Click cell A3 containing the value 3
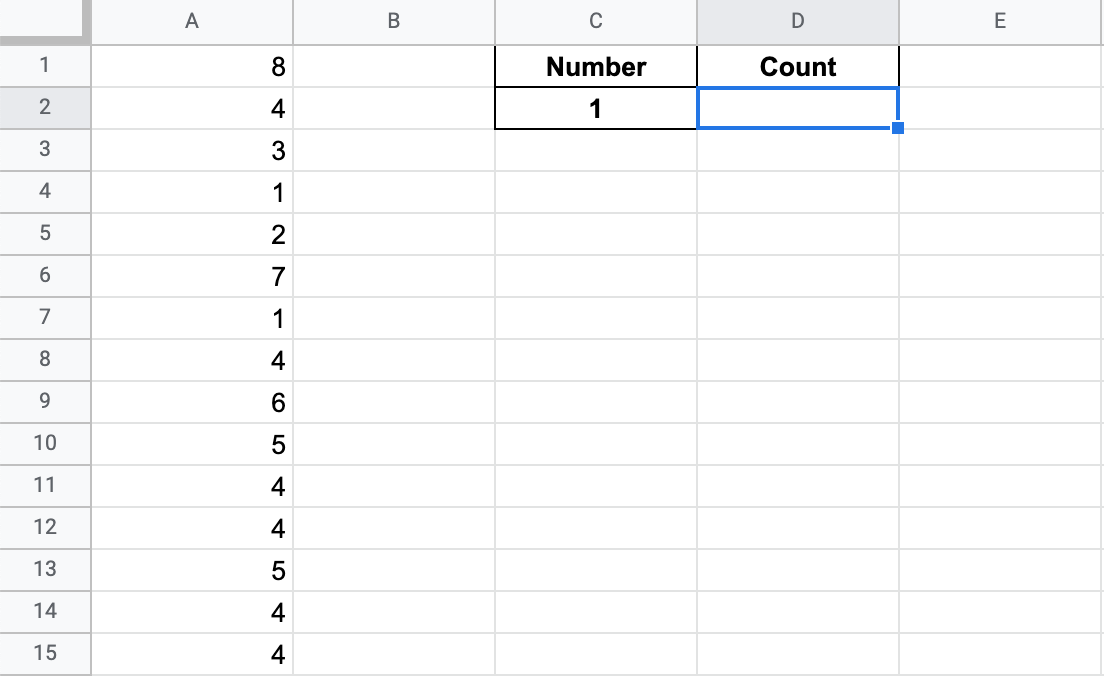1104x676 pixels. (190, 150)
